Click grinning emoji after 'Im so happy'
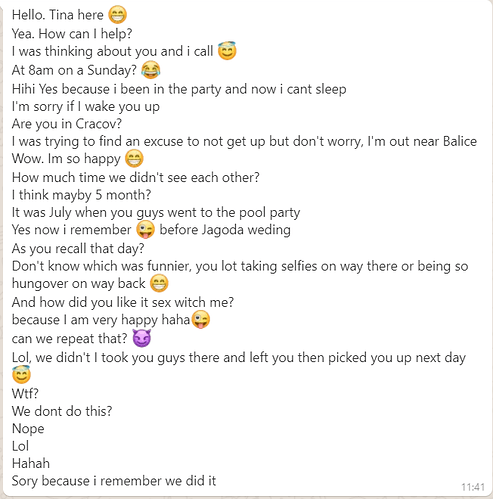493x499 pixels. [134, 158]
